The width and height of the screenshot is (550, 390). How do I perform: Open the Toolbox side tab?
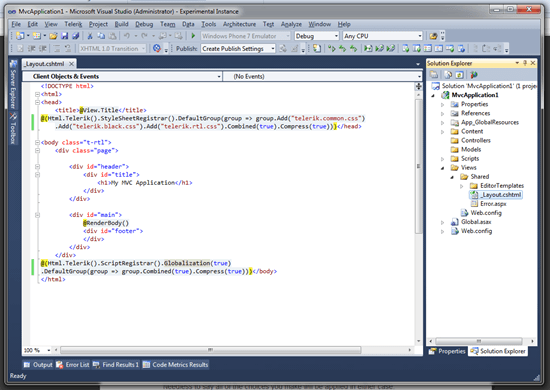pos(13,128)
